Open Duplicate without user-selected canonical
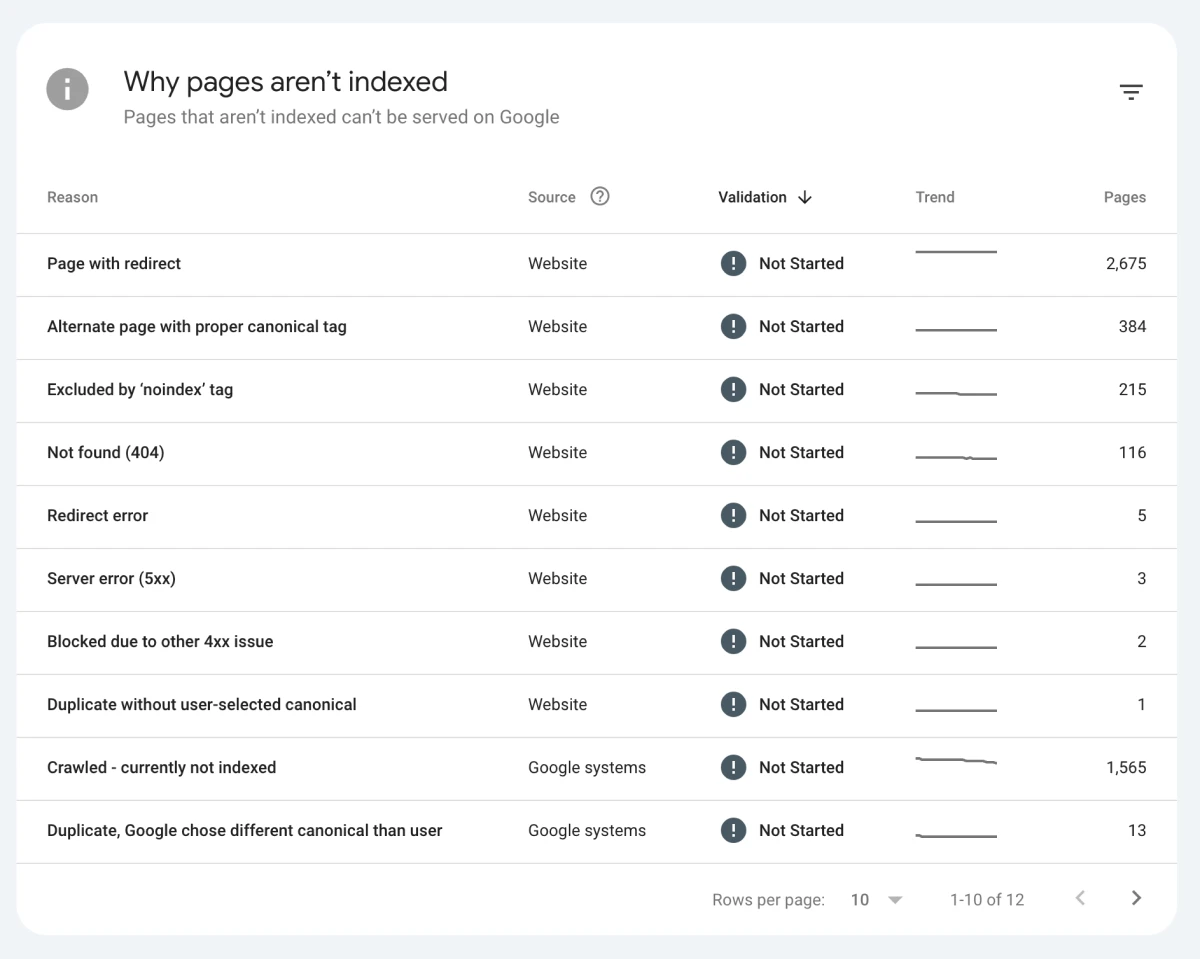1200x959 pixels. pyautogui.click(x=202, y=705)
